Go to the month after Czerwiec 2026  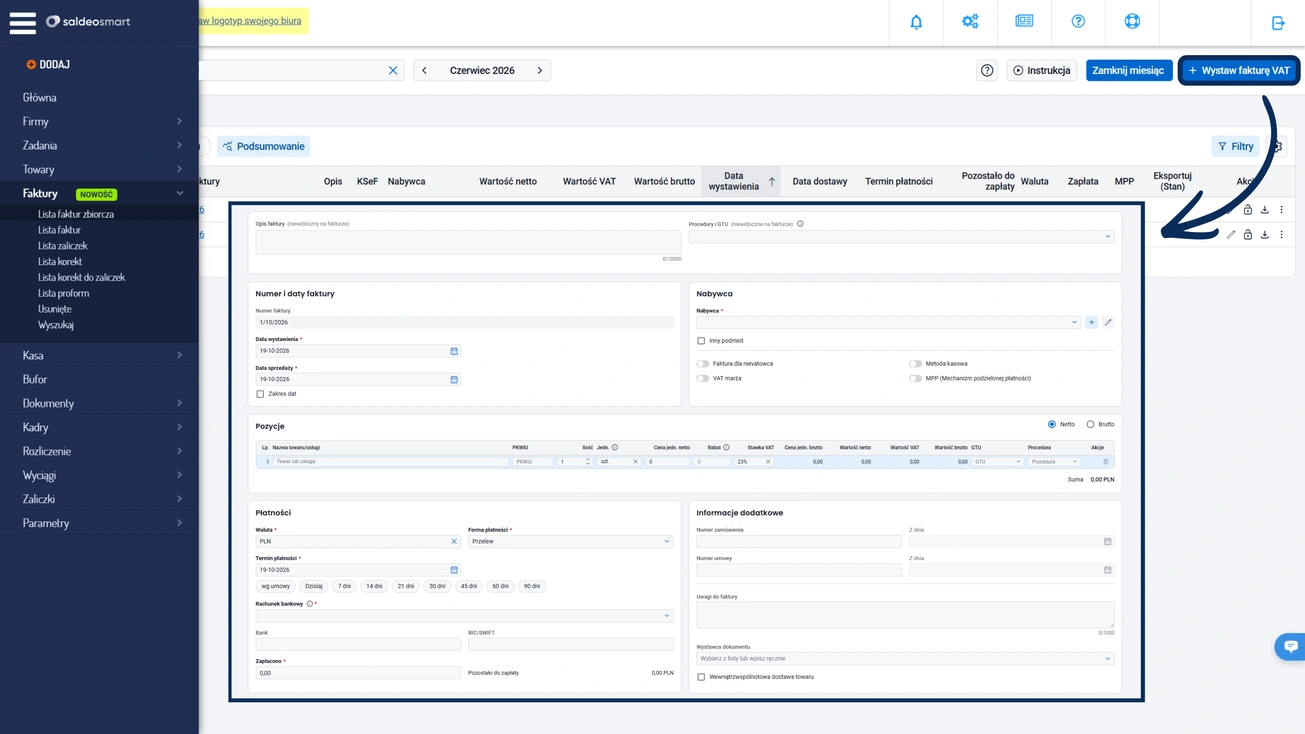click(x=540, y=71)
